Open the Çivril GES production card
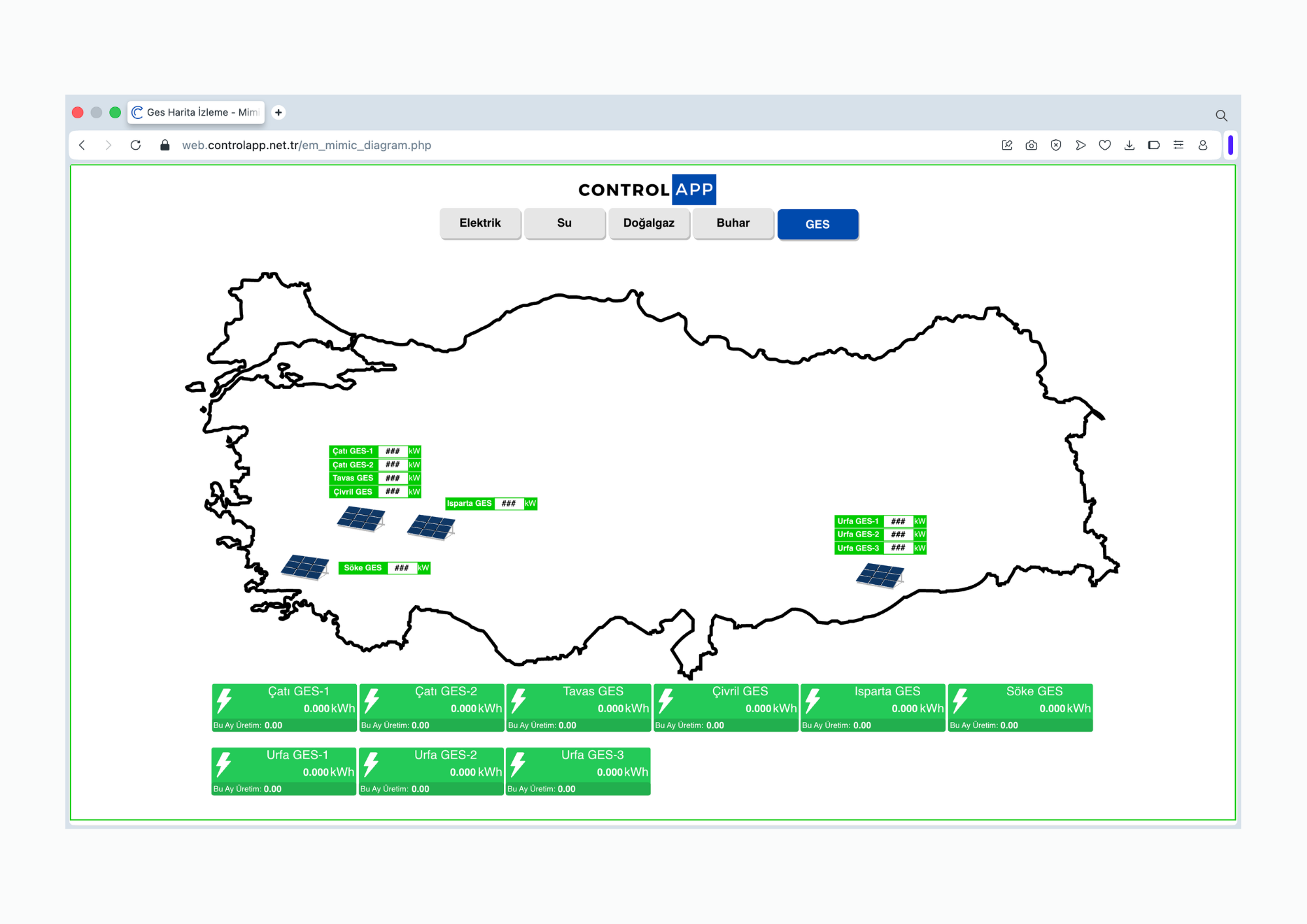This screenshot has width=1307, height=924. click(x=726, y=708)
